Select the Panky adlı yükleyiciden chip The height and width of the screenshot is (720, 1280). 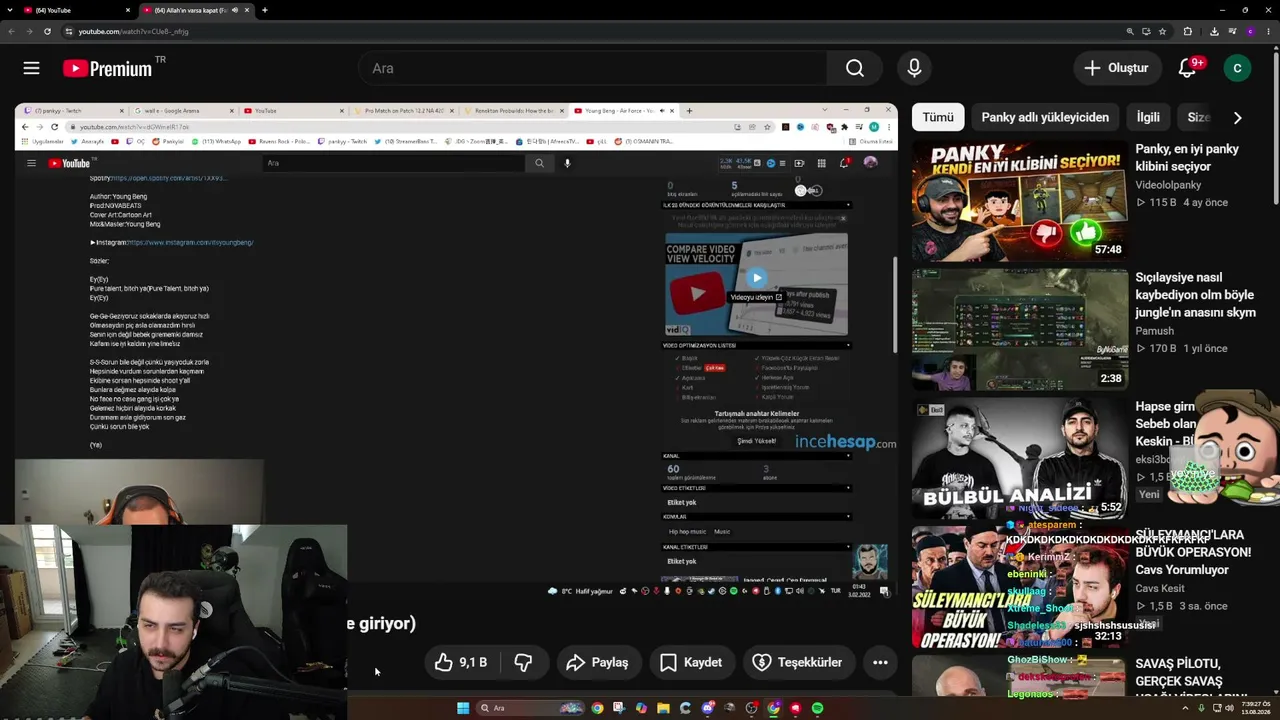1045,117
